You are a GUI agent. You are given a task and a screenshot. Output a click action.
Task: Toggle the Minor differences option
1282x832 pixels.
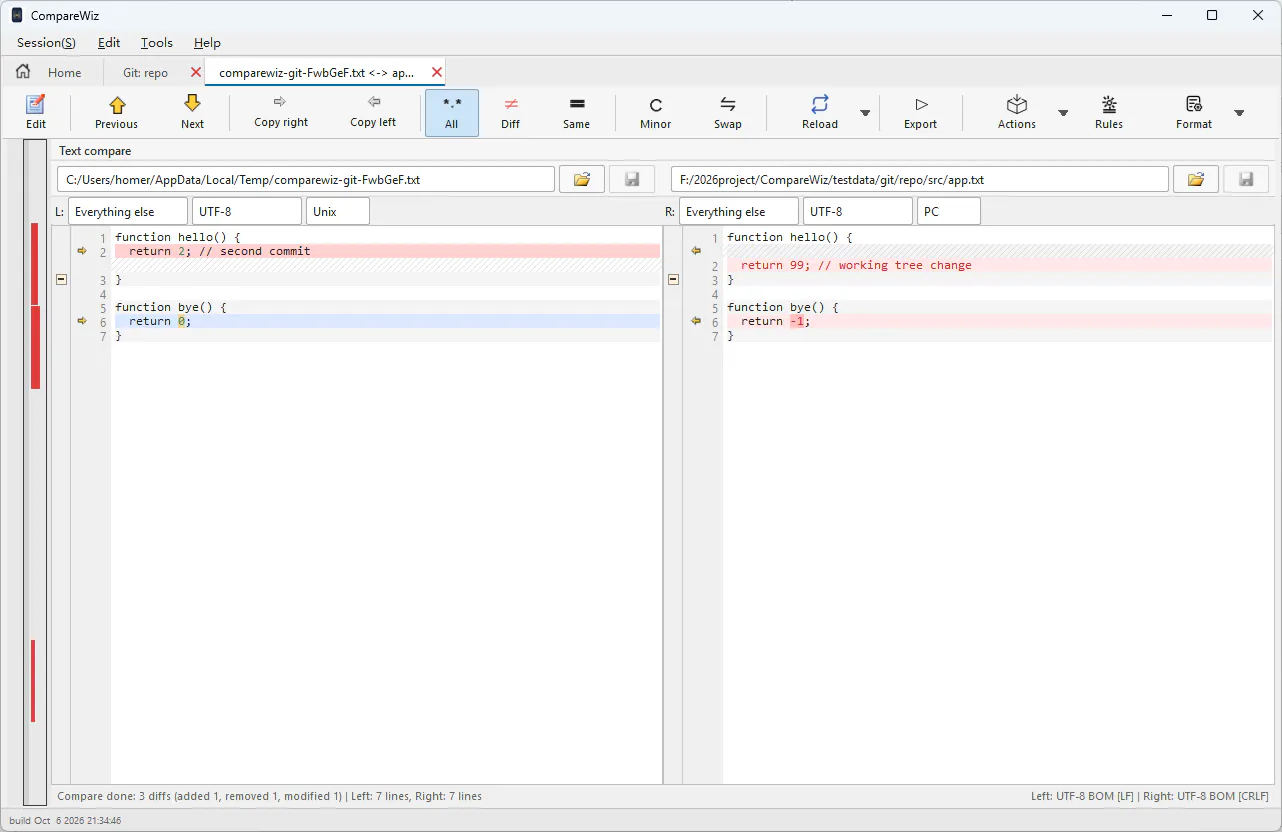click(x=656, y=112)
